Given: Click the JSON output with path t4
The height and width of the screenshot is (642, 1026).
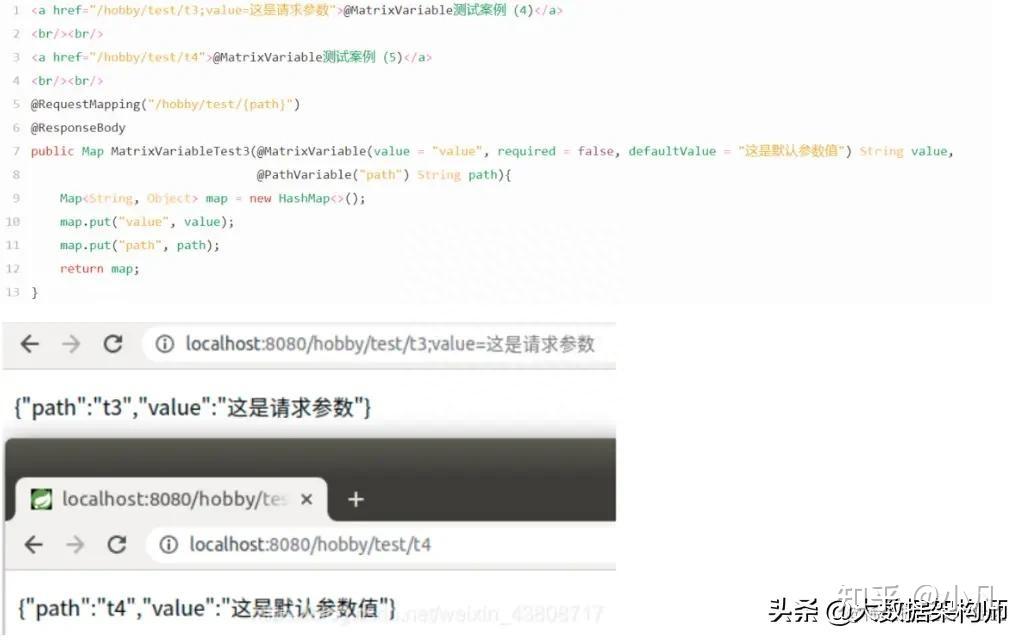Looking at the screenshot, I should (207, 609).
